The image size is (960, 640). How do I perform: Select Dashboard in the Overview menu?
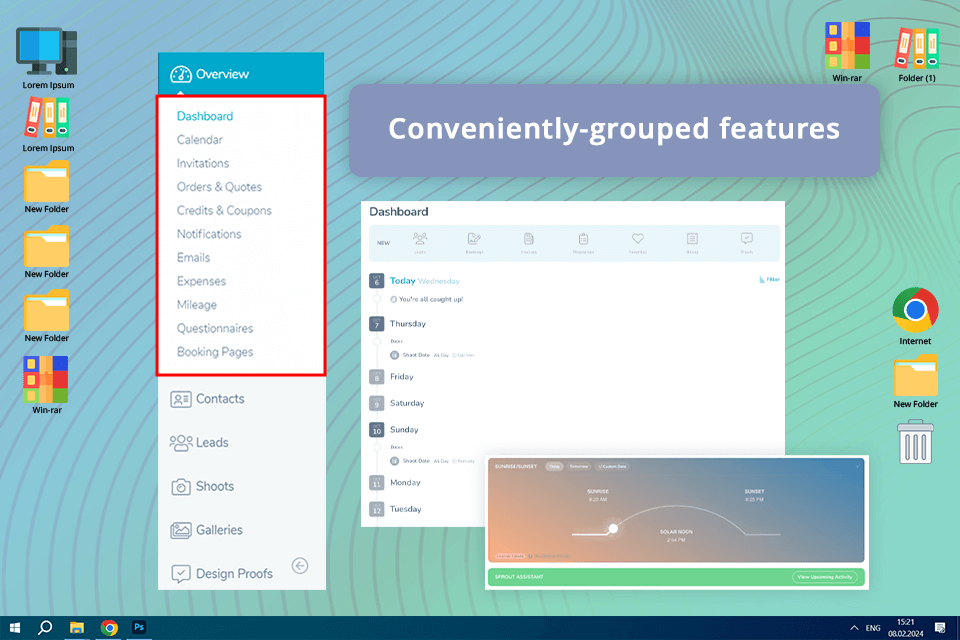pos(204,116)
